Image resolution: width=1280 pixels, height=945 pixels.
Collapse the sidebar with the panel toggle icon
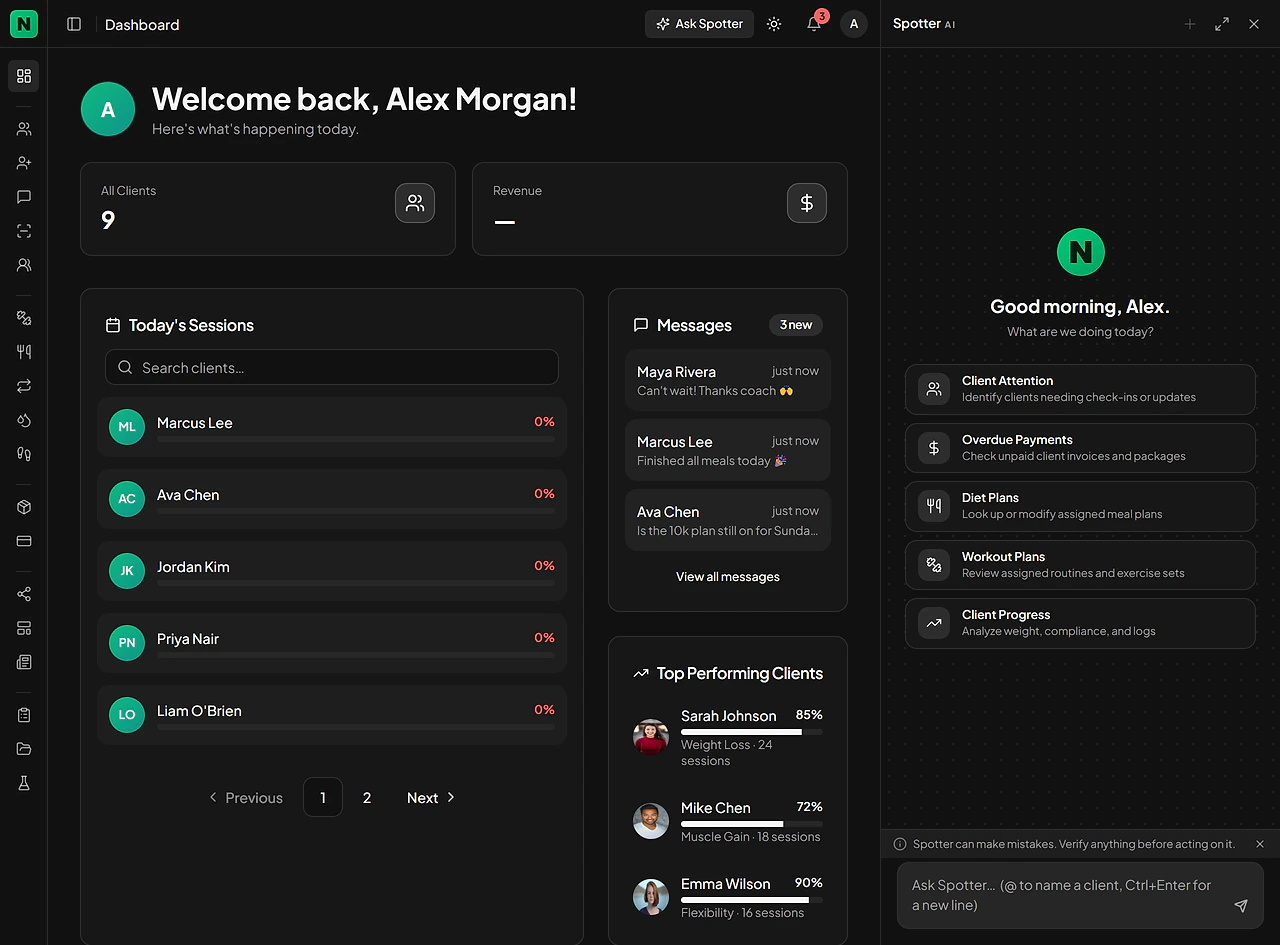tap(74, 24)
